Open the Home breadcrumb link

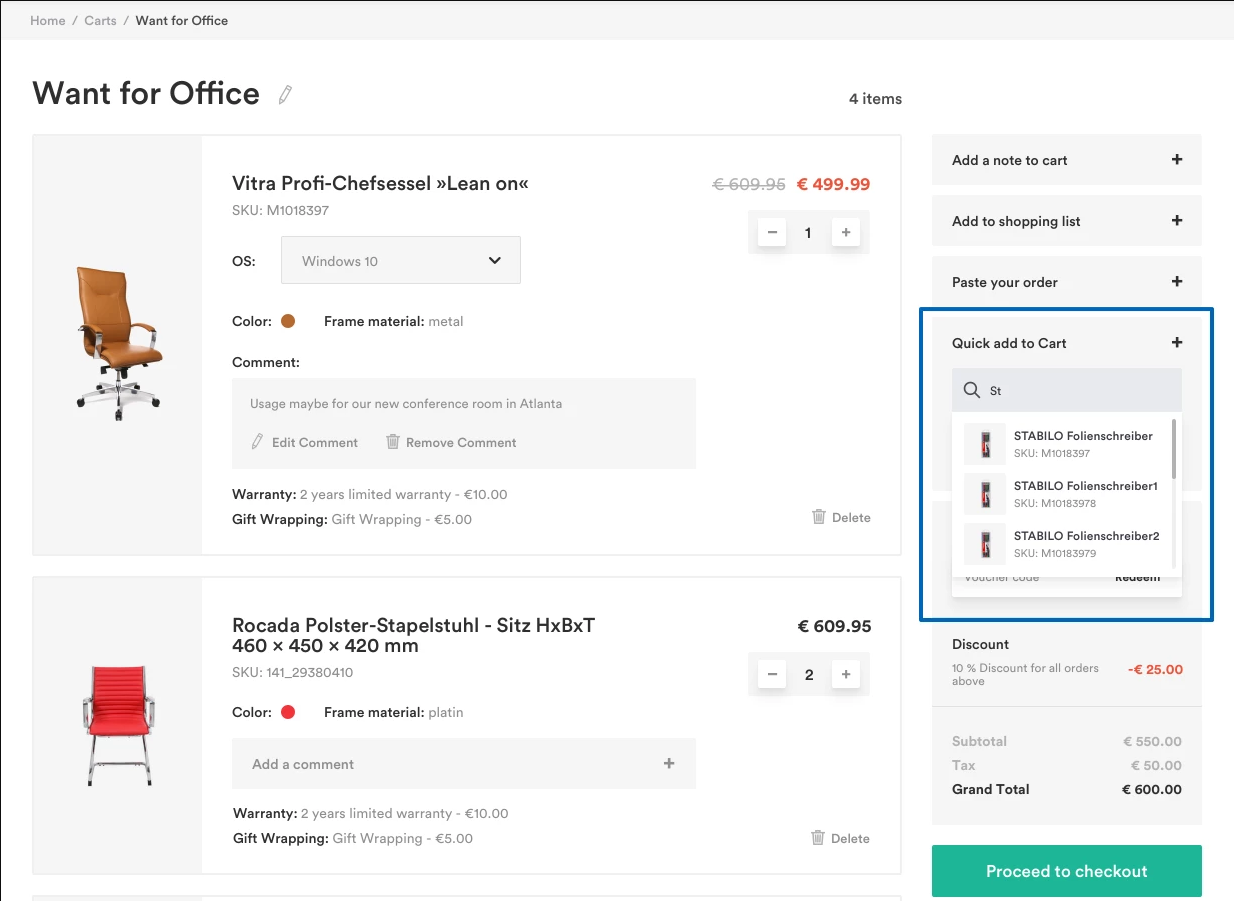(48, 20)
